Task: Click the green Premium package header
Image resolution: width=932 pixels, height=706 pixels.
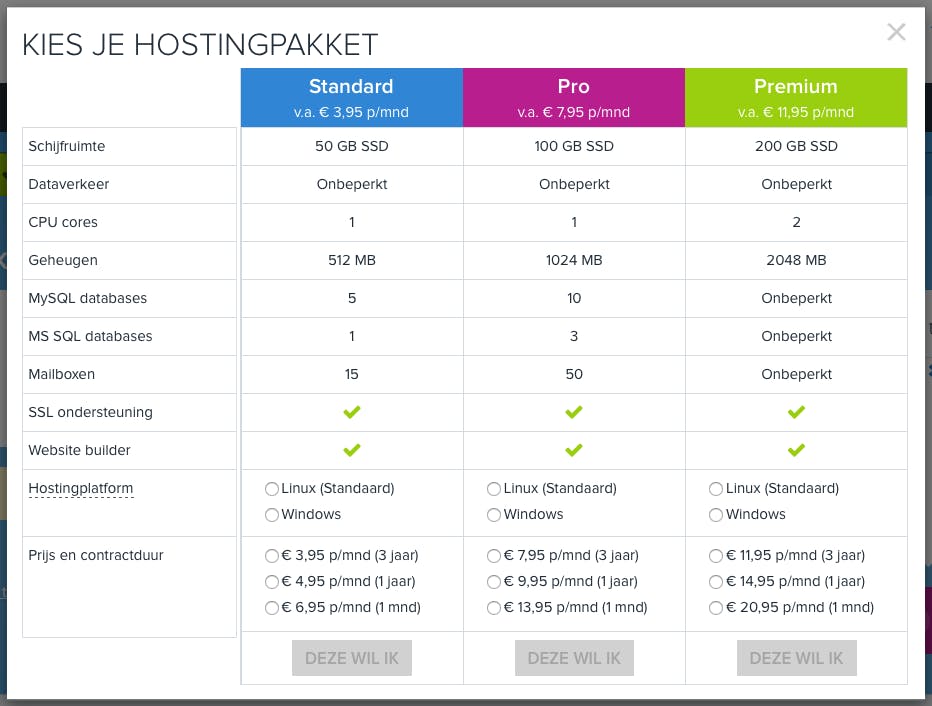Action: (796, 97)
